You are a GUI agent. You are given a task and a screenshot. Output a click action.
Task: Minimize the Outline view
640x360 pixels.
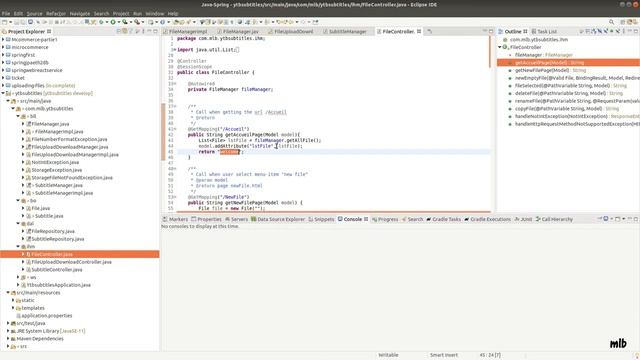[629, 31]
